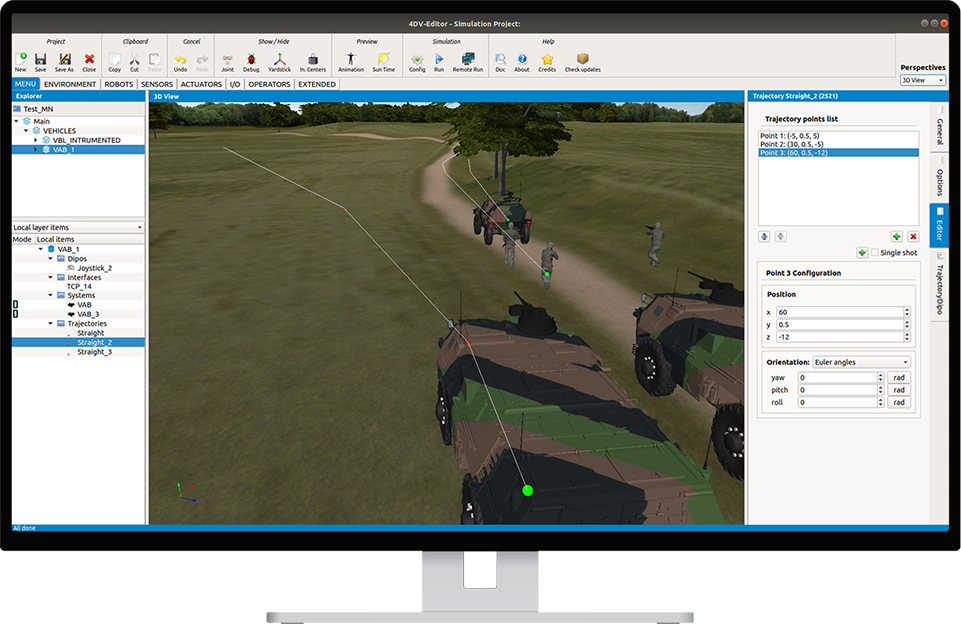Toggle mode box beside VAB system
Image resolution: width=961 pixels, height=624 pixels.
[x=15, y=304]
